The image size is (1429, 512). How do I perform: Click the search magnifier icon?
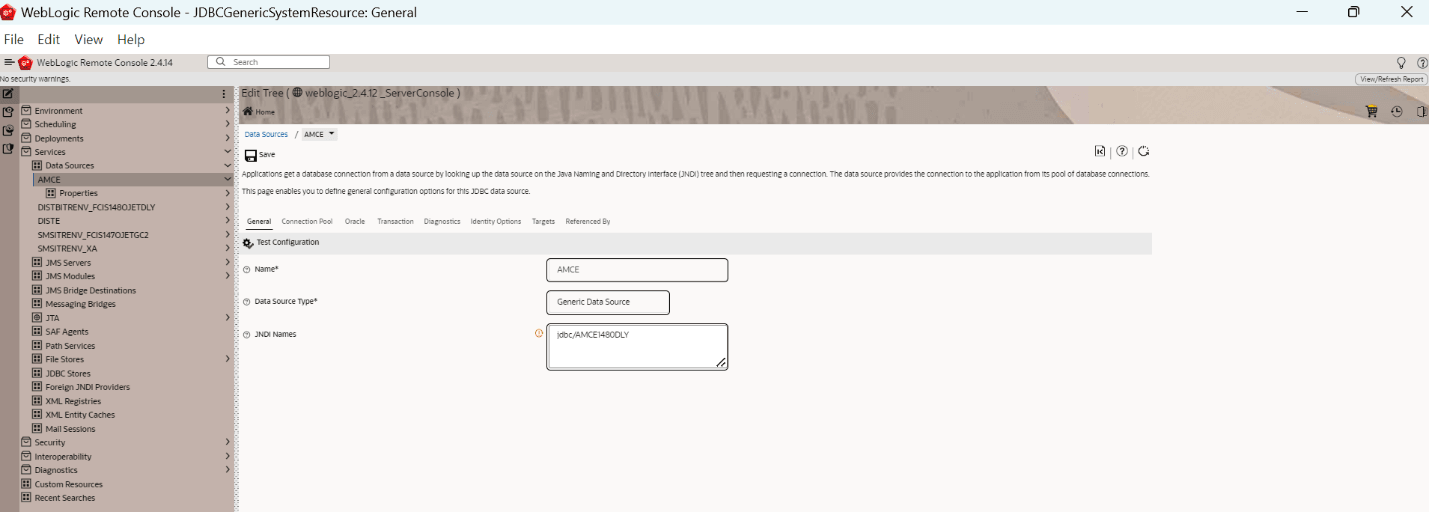pos(222,62)
